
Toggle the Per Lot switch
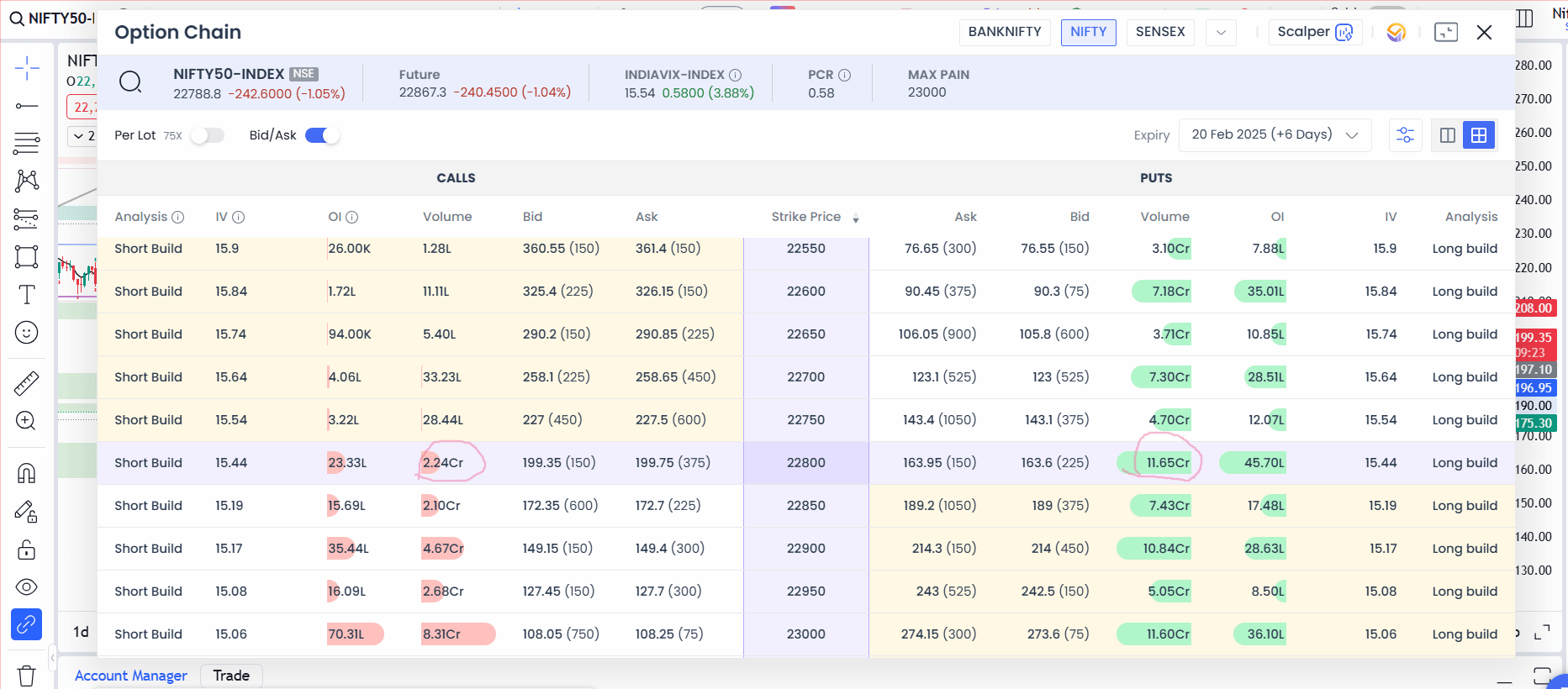pyautogui.click(x=207, y=135)
